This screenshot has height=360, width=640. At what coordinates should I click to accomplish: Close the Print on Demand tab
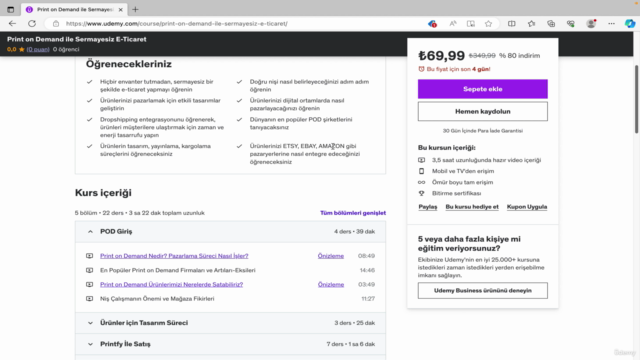click(120, 9)
